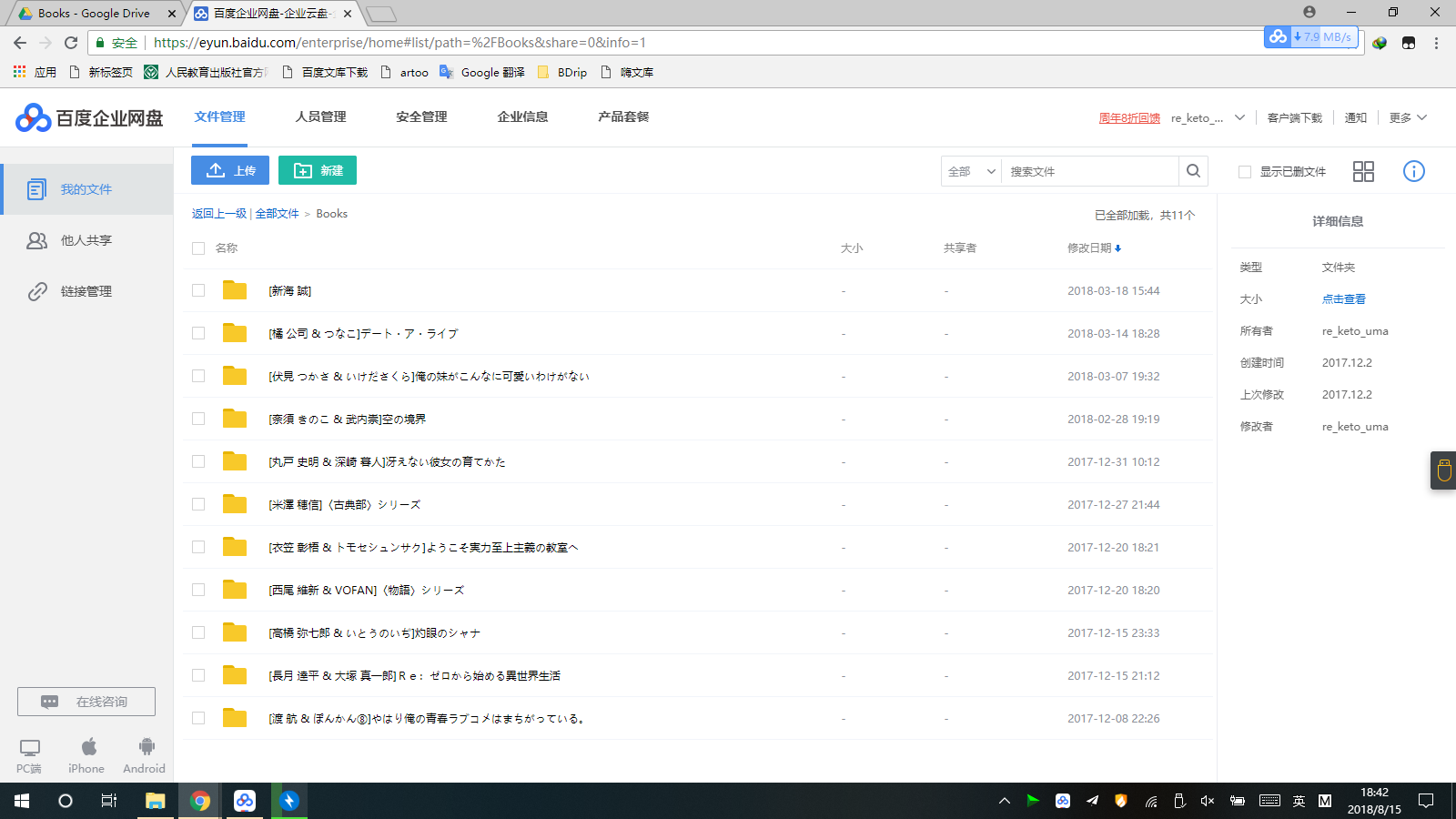Image resolution: width=1456 pixels, height=819 pixels.
Task: Check the box for 灼眼のシャナ folder
Action: click(x=198, y=632)
